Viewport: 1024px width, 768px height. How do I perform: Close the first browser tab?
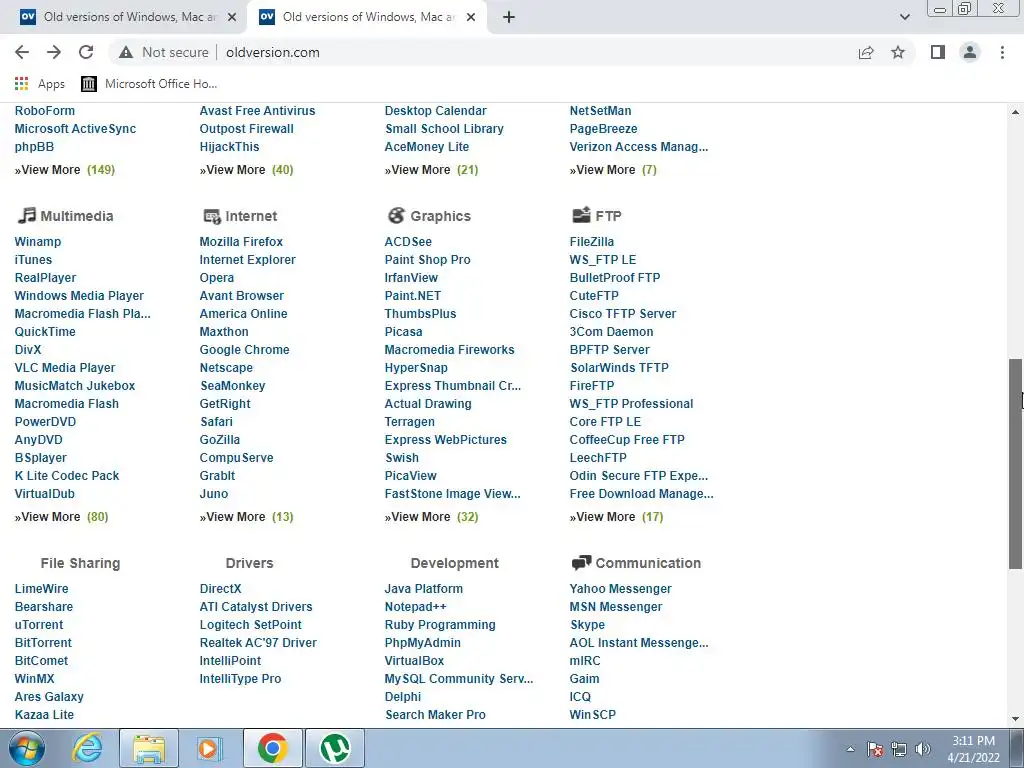pyautogui.click(x=232, y=18)
